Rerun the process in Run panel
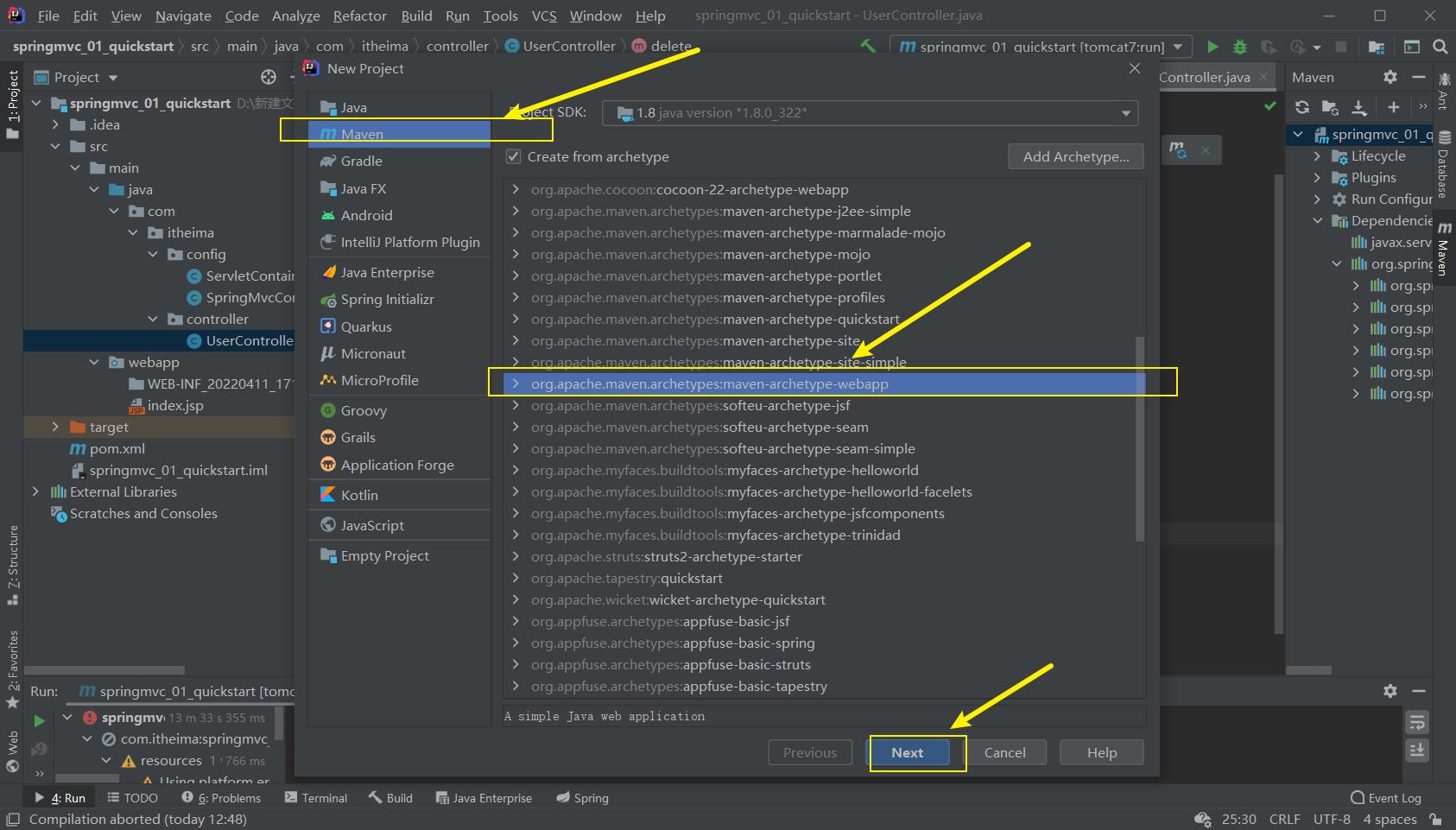 [39, 720]
